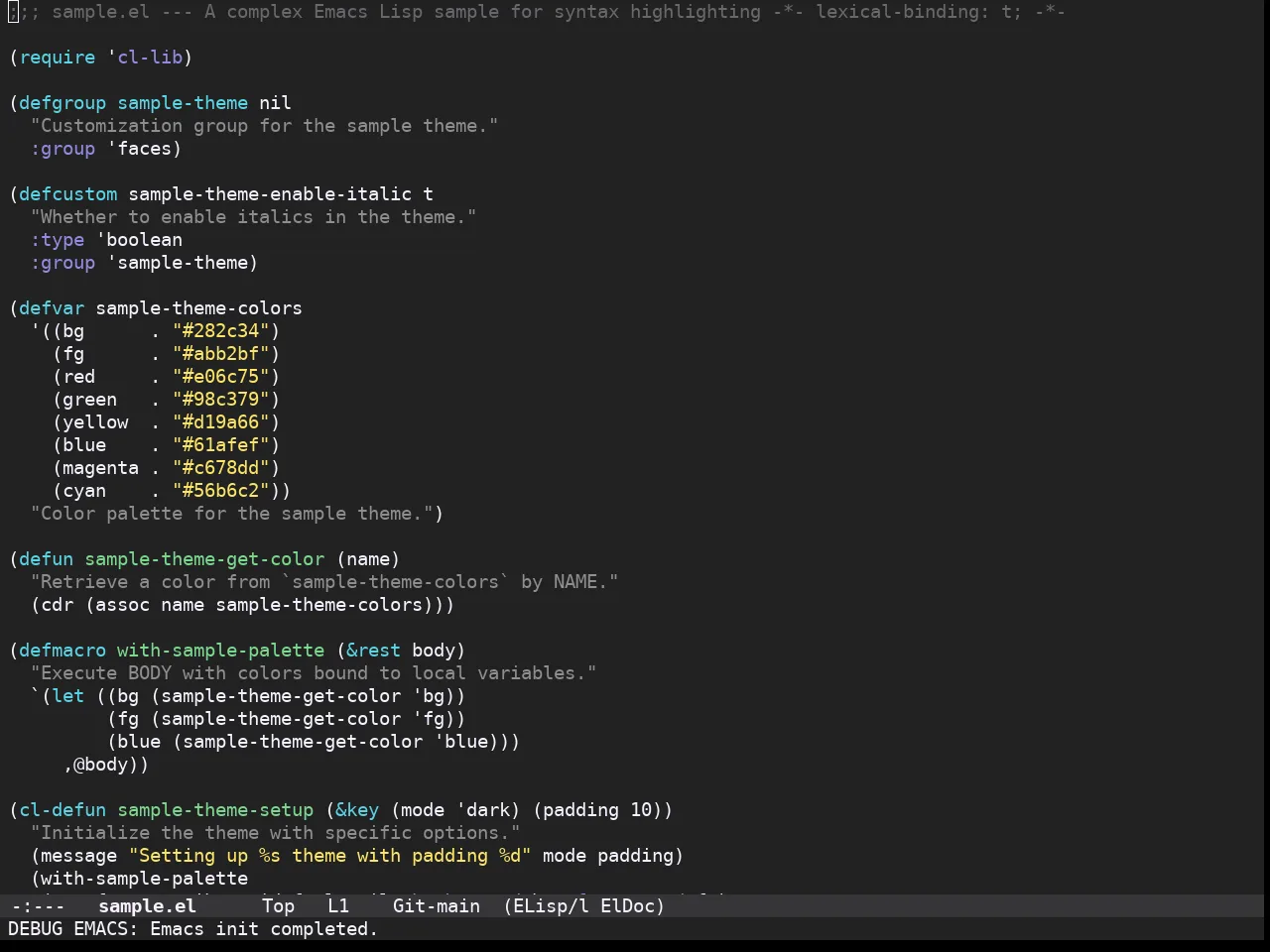Click the cl-defun keyword

63,810
